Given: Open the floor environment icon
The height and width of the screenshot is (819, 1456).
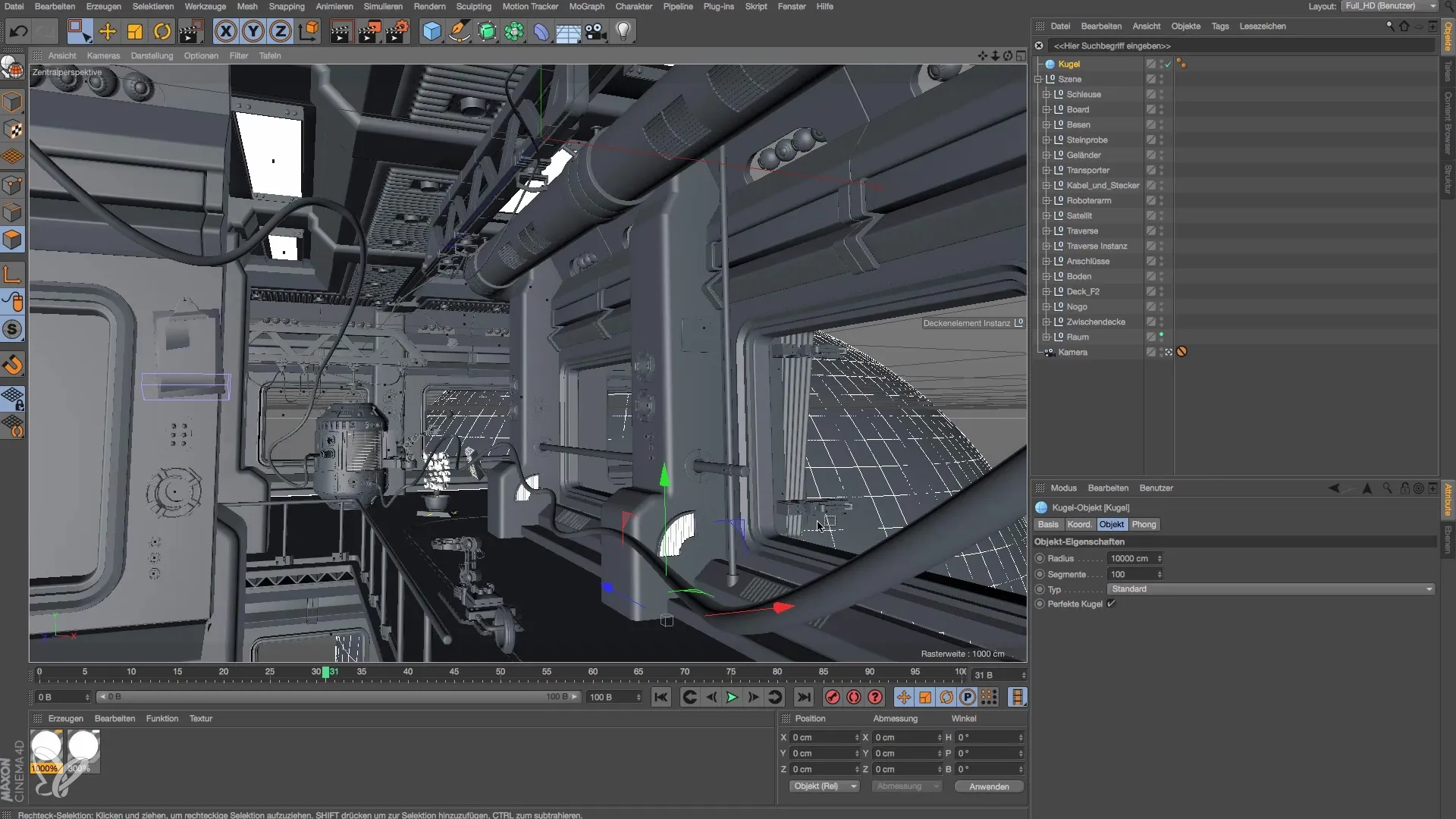Looking at the screenshot, I should 569,31.
